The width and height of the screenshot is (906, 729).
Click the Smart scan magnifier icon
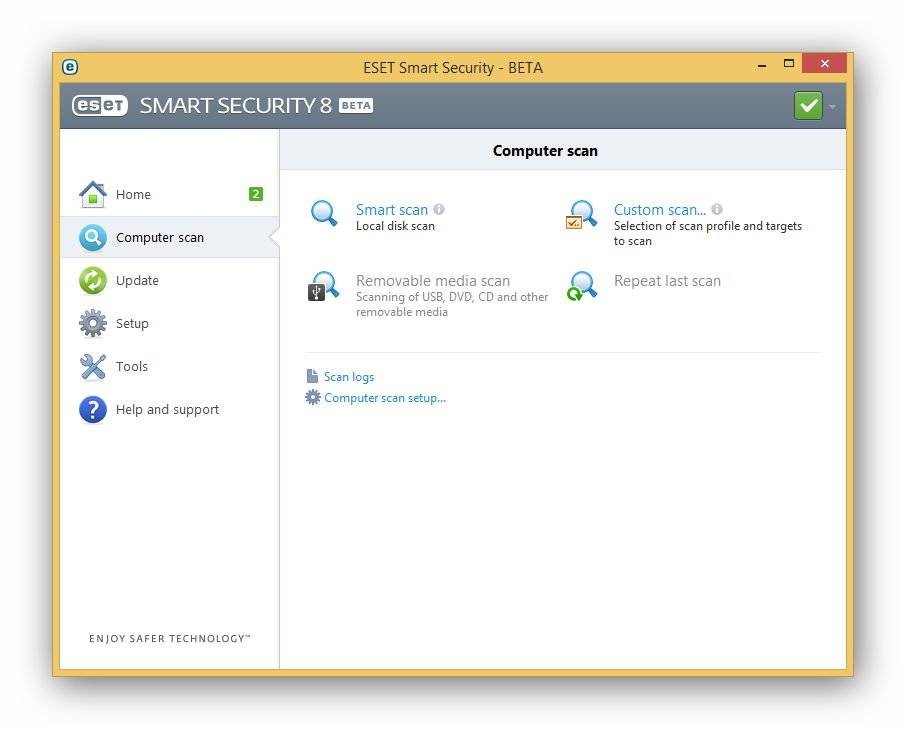click(x=324, y=213)
